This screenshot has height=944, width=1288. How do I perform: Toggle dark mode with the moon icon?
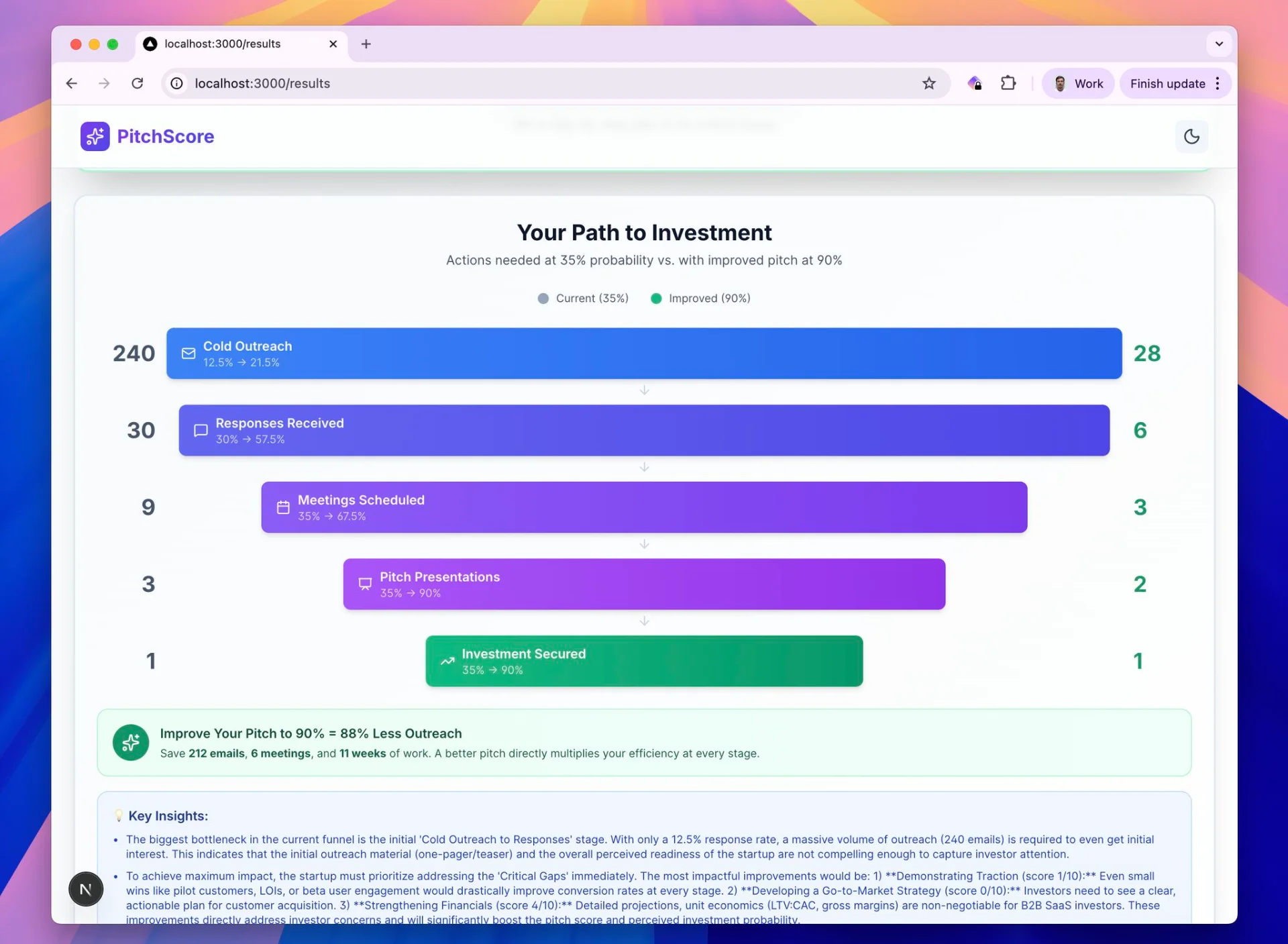(x=1191, y=137)
